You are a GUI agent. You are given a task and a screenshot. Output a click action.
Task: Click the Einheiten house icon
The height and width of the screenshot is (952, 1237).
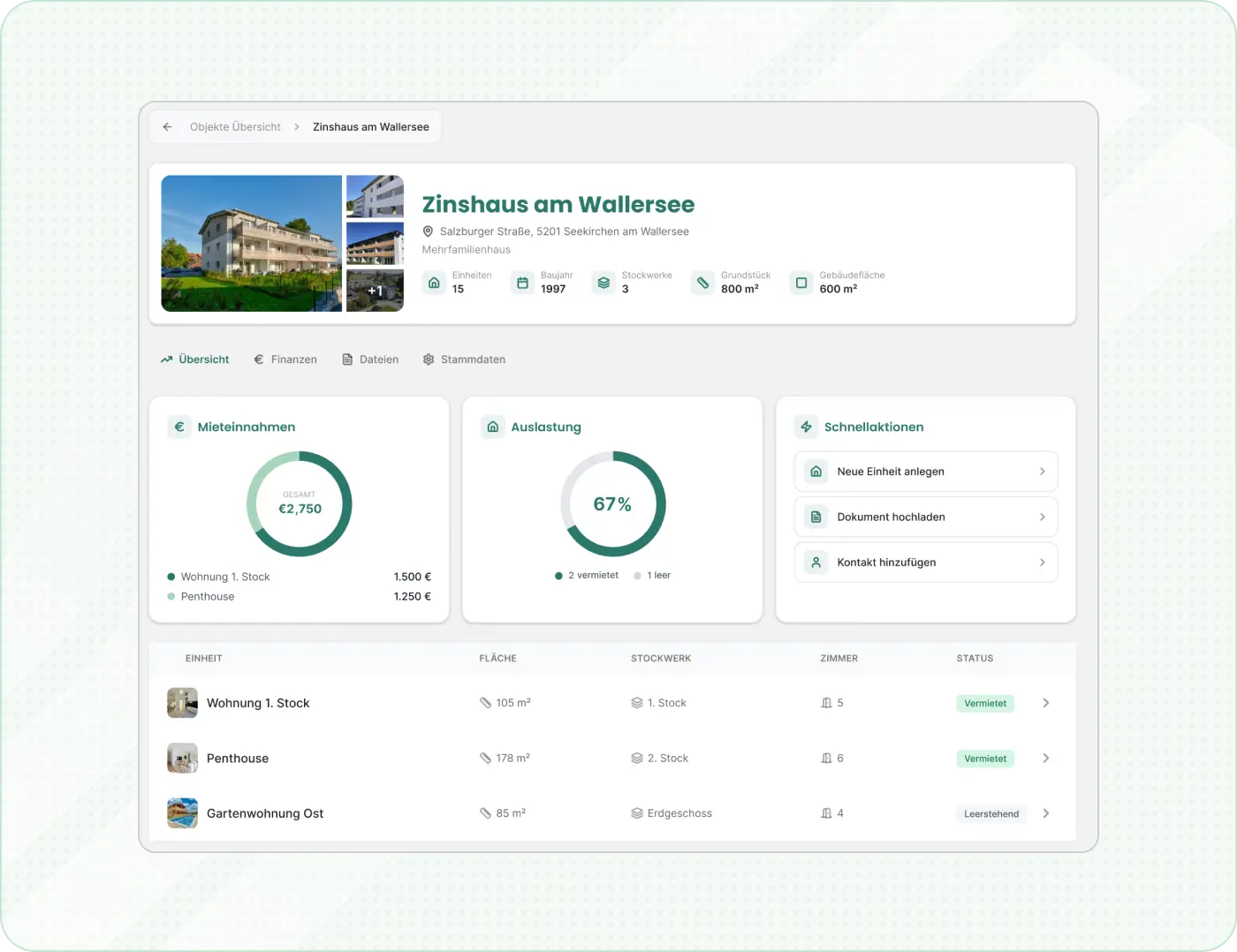click(434, 283)
